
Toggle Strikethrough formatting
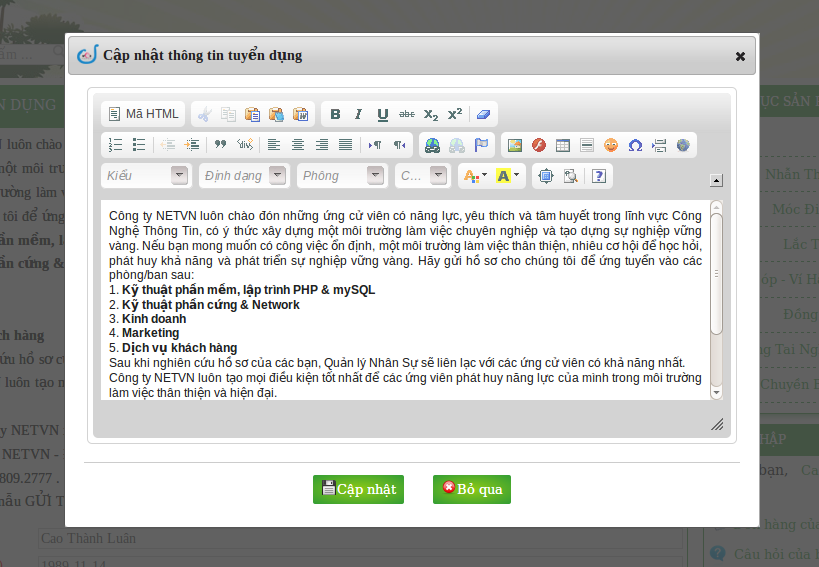[407, 114]
